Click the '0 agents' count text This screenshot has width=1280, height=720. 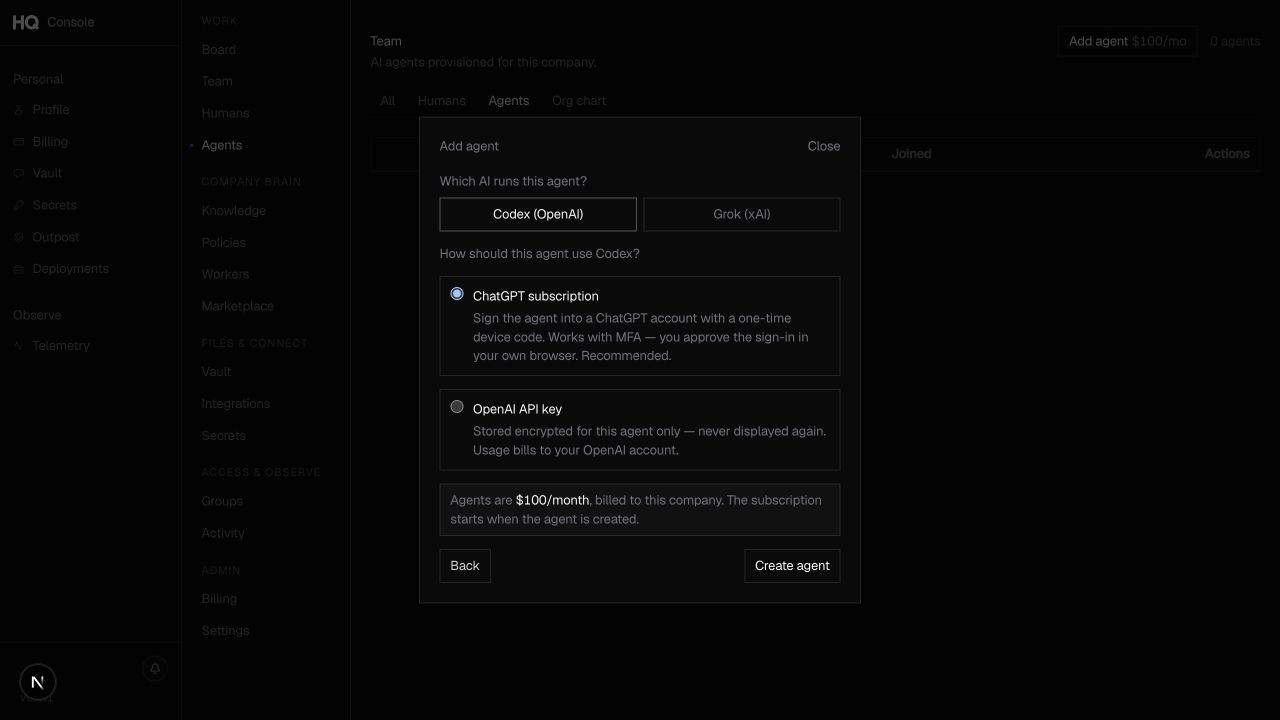[1235, 41]
